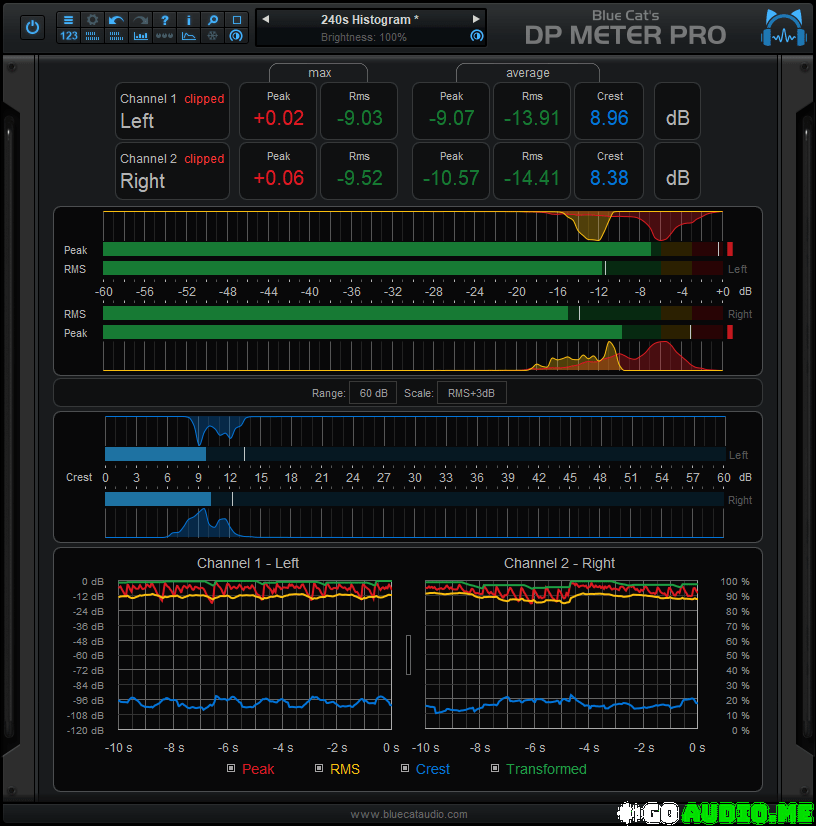Click the square window size icon

pyautogui.click(x=237, y=20)
